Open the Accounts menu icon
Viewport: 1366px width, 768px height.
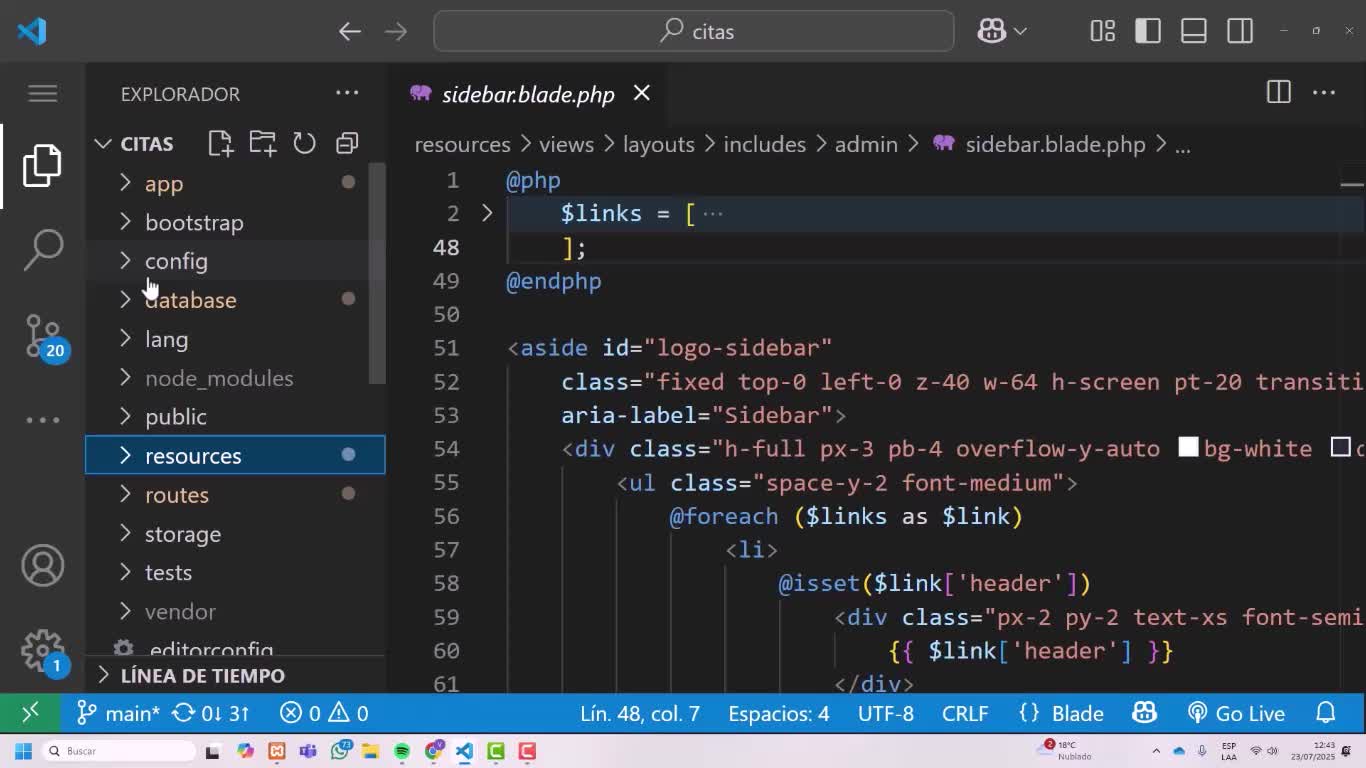(x=42, y=566)
